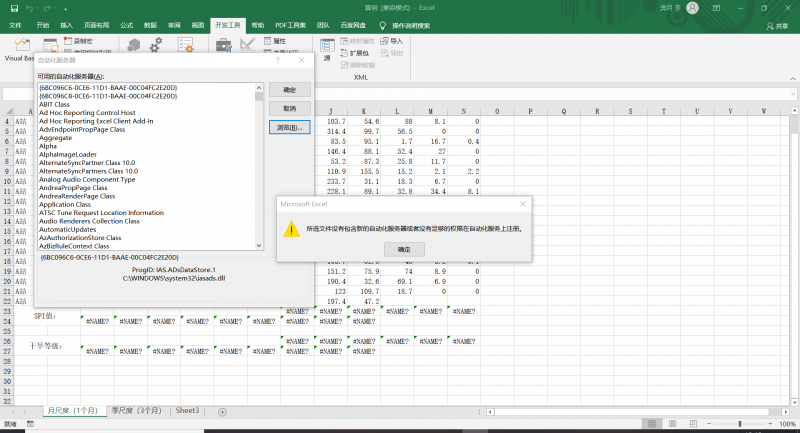Open the 公式 (Formulas) ribbon tab
This screenshot has height=433, width=800.
pos(127,24)
